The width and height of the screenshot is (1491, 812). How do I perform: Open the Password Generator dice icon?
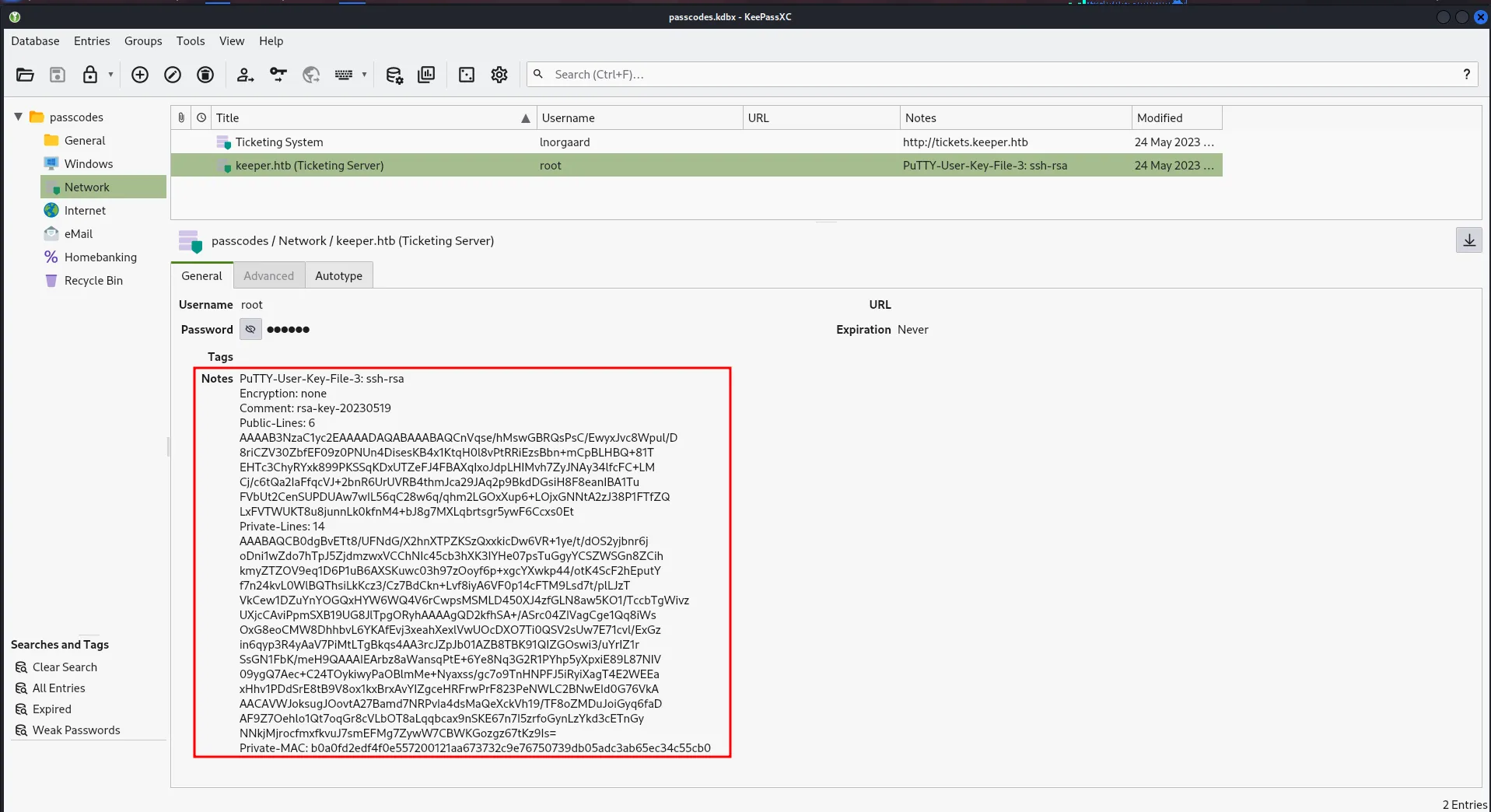click(467, 75)
